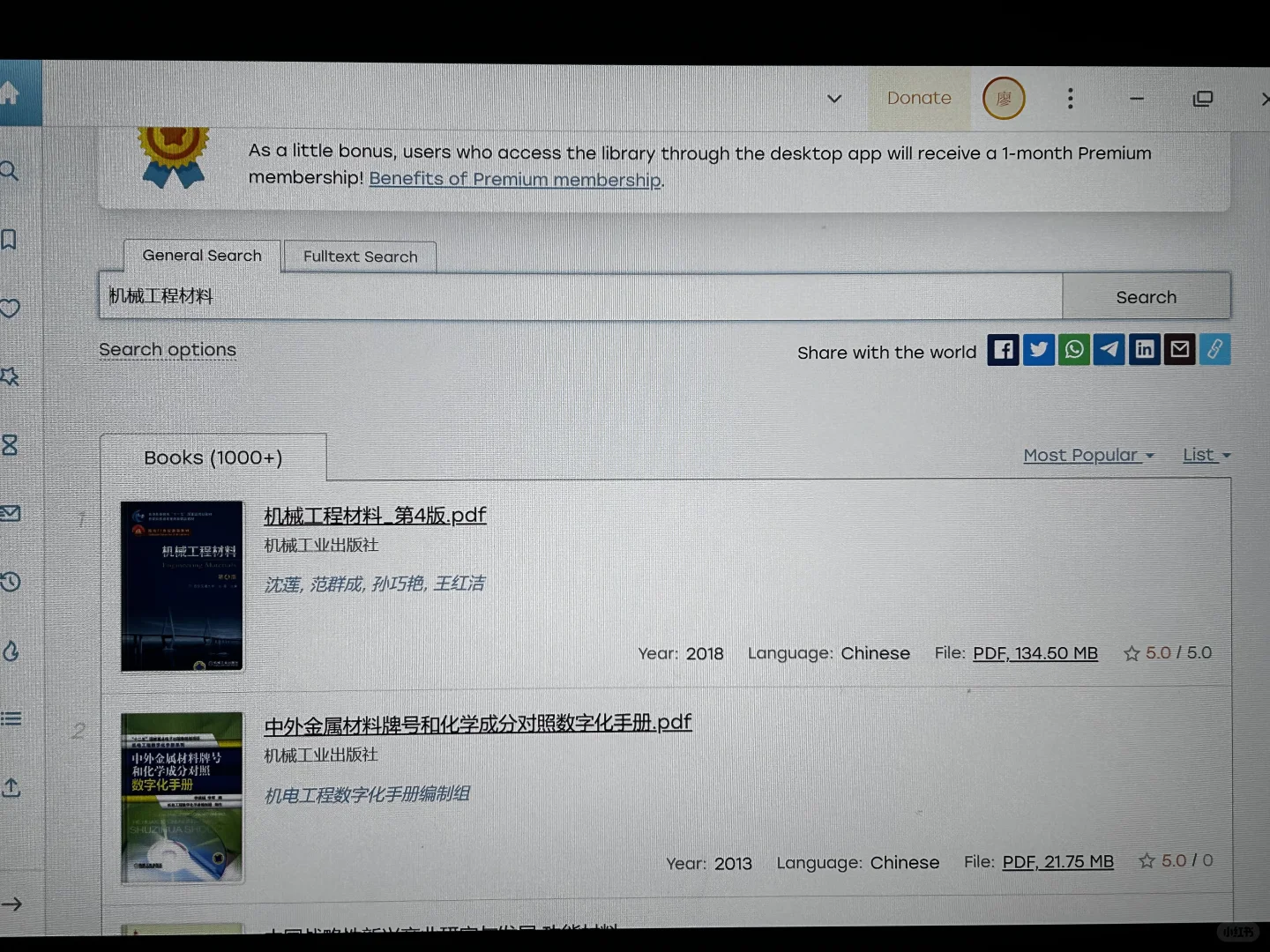Viewport: 1270px width, 952px height.
Task: Open the star recommendations sidebar icon
Action: 10,376
